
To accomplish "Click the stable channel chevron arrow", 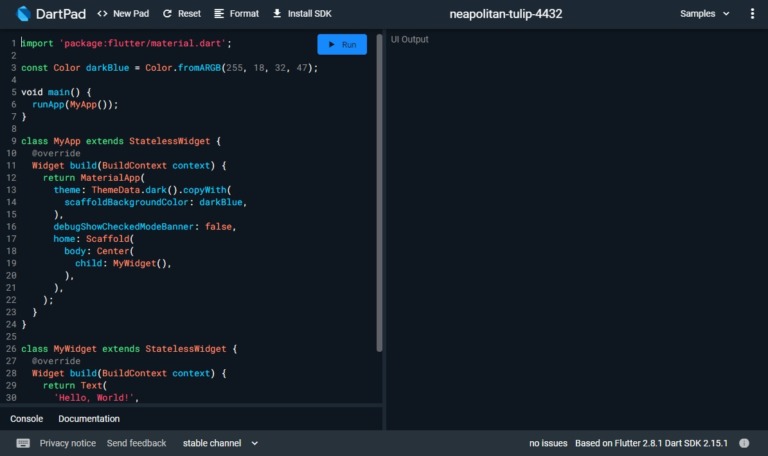I will (x=254, y=443).
